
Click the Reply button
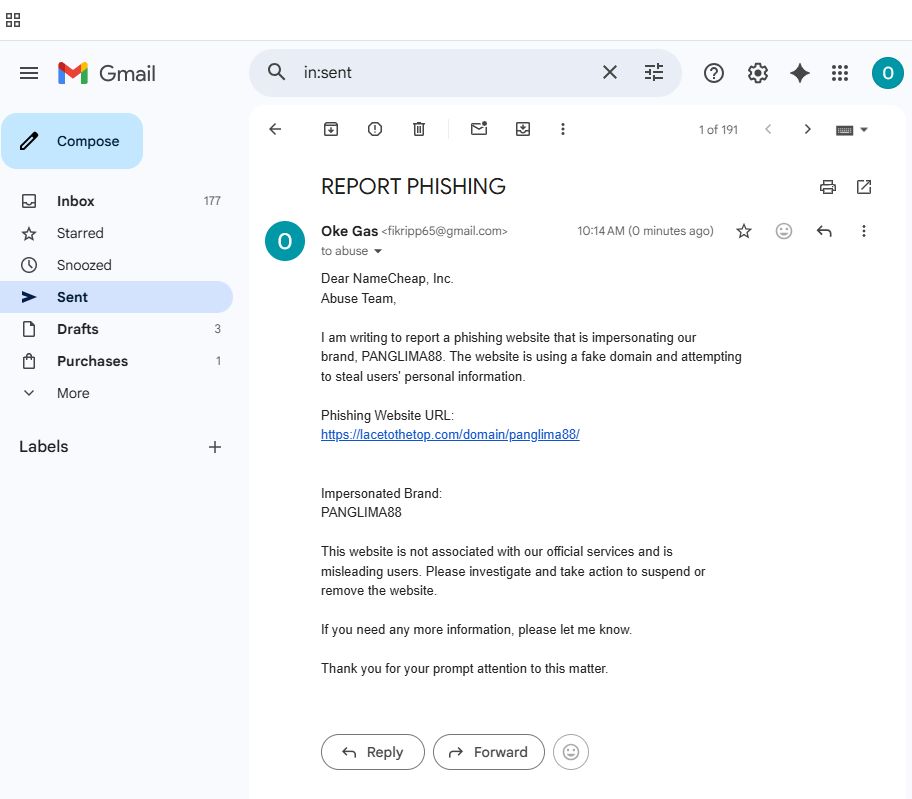point(373,752)
